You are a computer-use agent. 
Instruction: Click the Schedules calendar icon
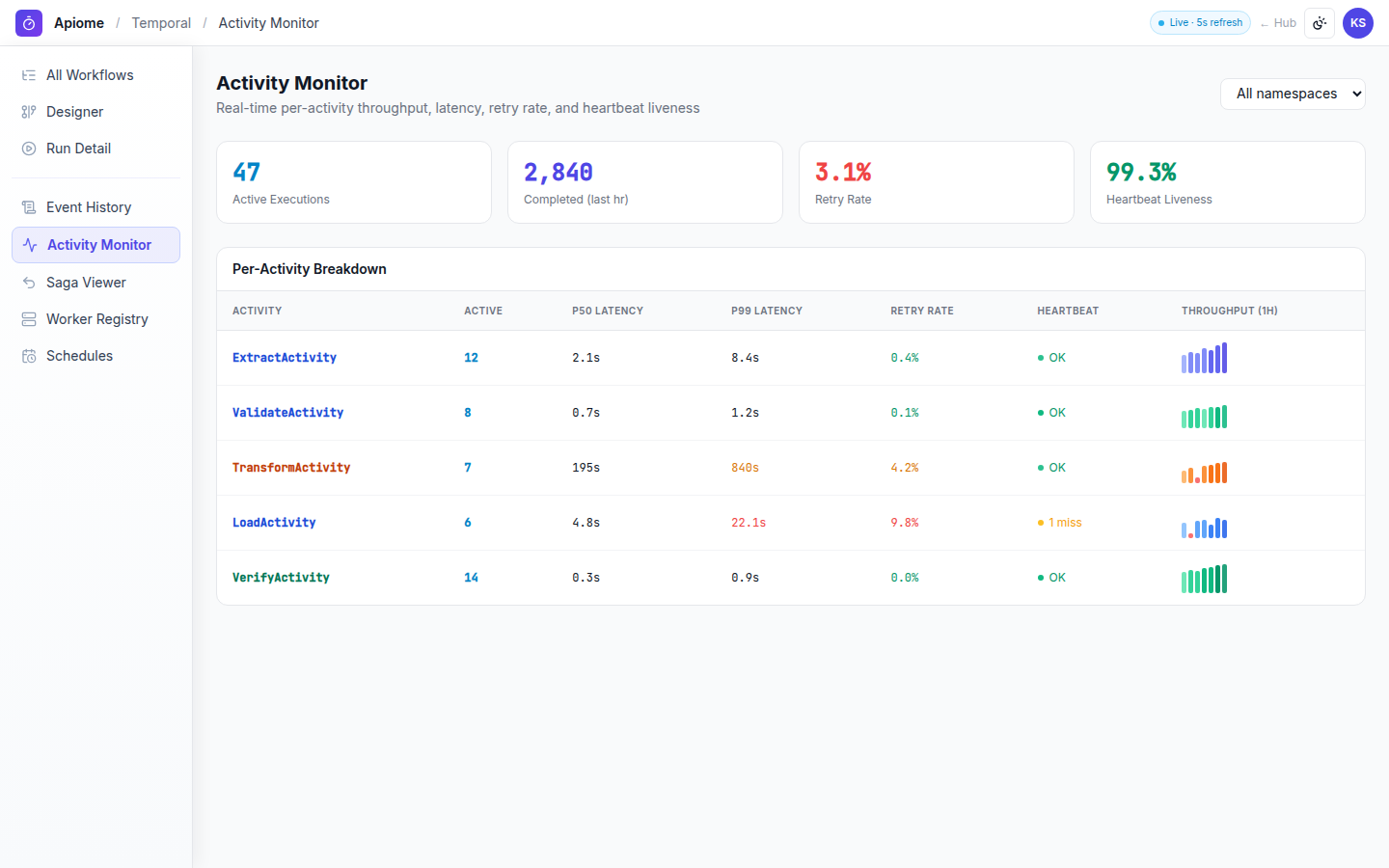point(29,356)
